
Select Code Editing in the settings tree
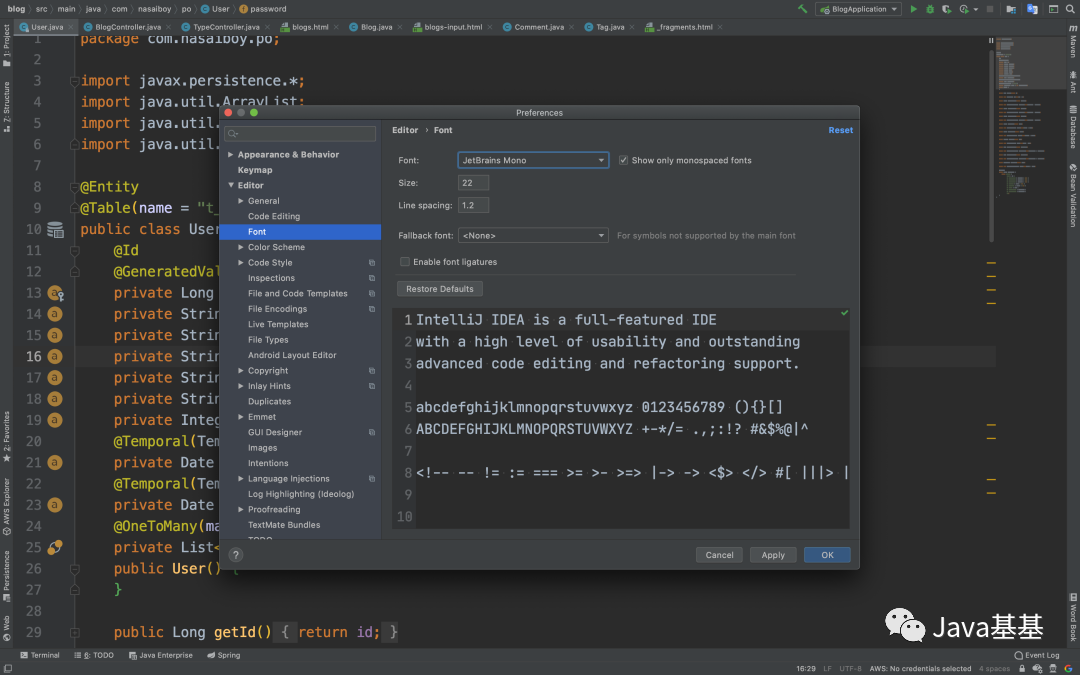click(274, 216)
